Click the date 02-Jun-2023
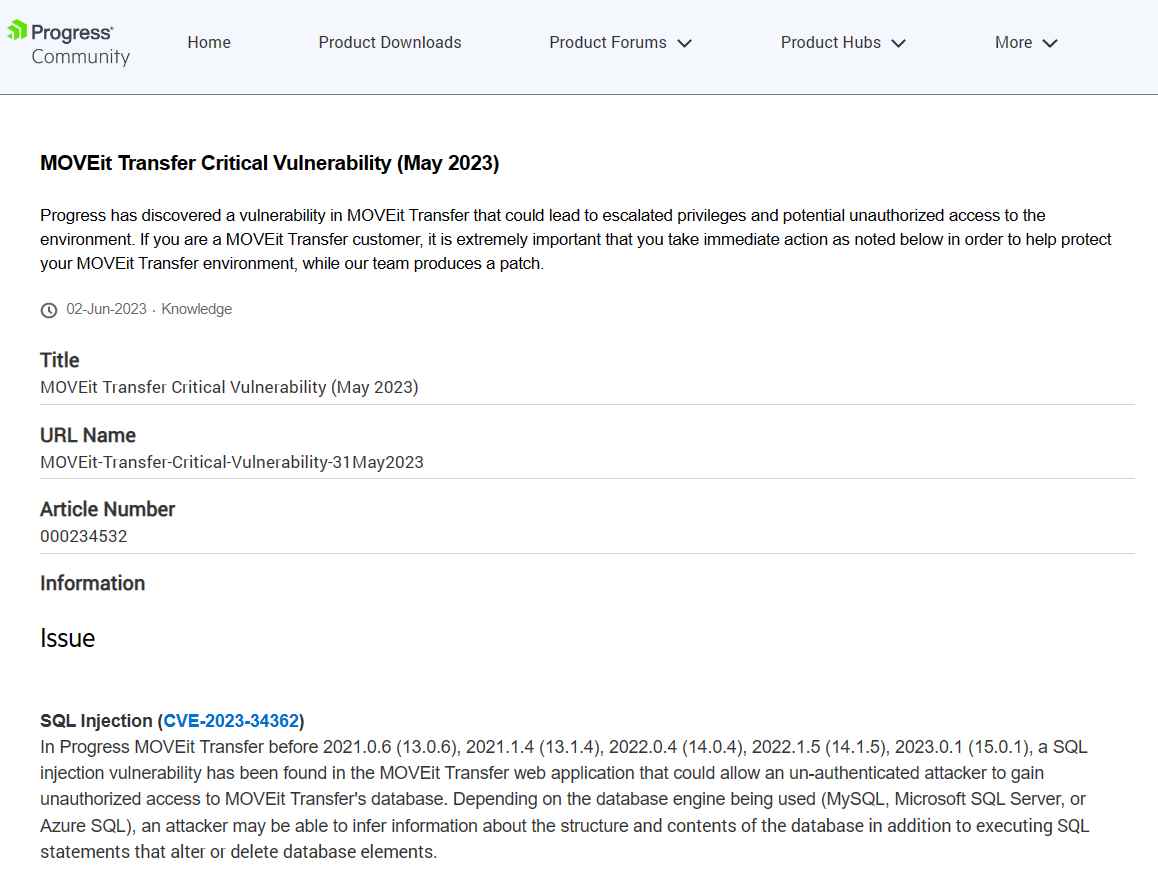This screenshot has height=889, width=1158. pyautogui.click(x=106, y=309)
